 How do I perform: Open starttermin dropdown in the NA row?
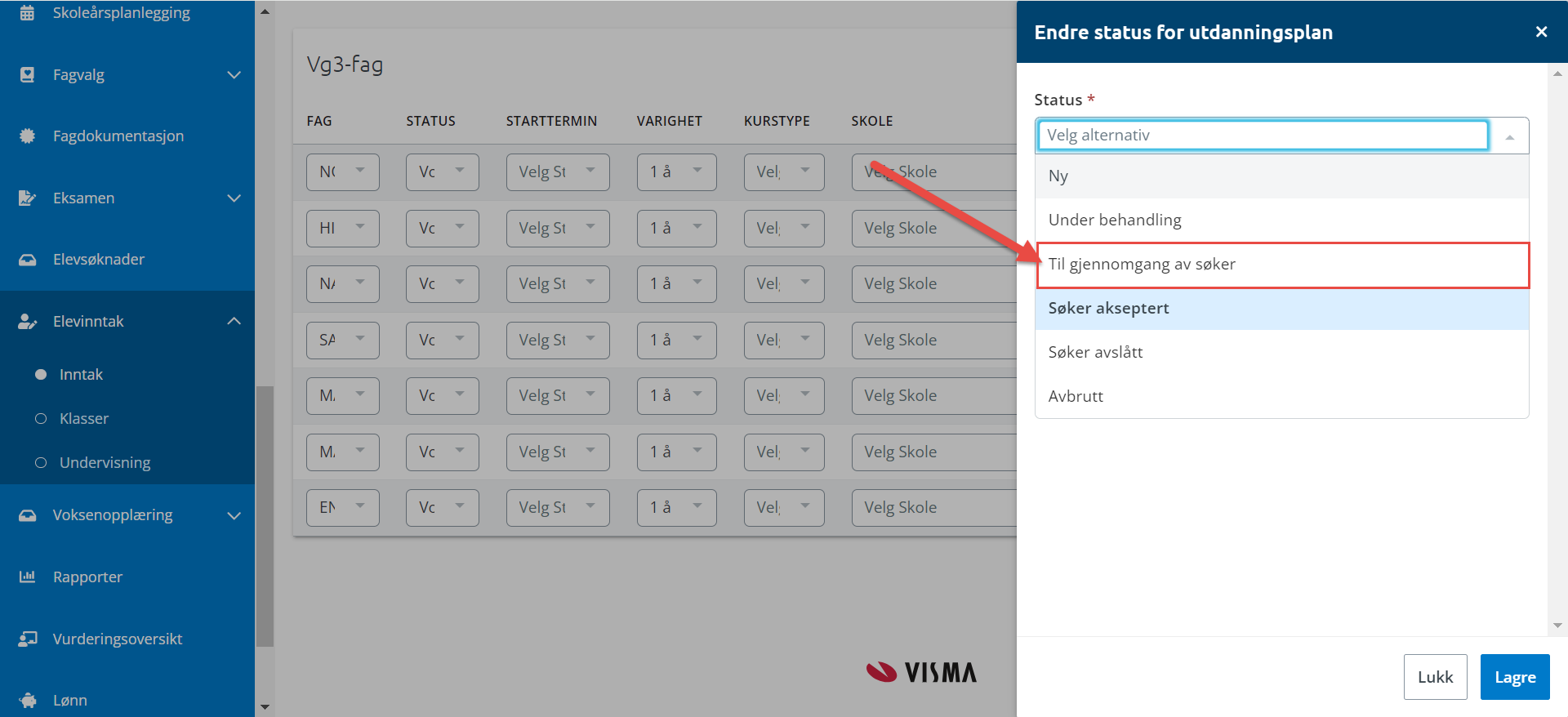558,284
